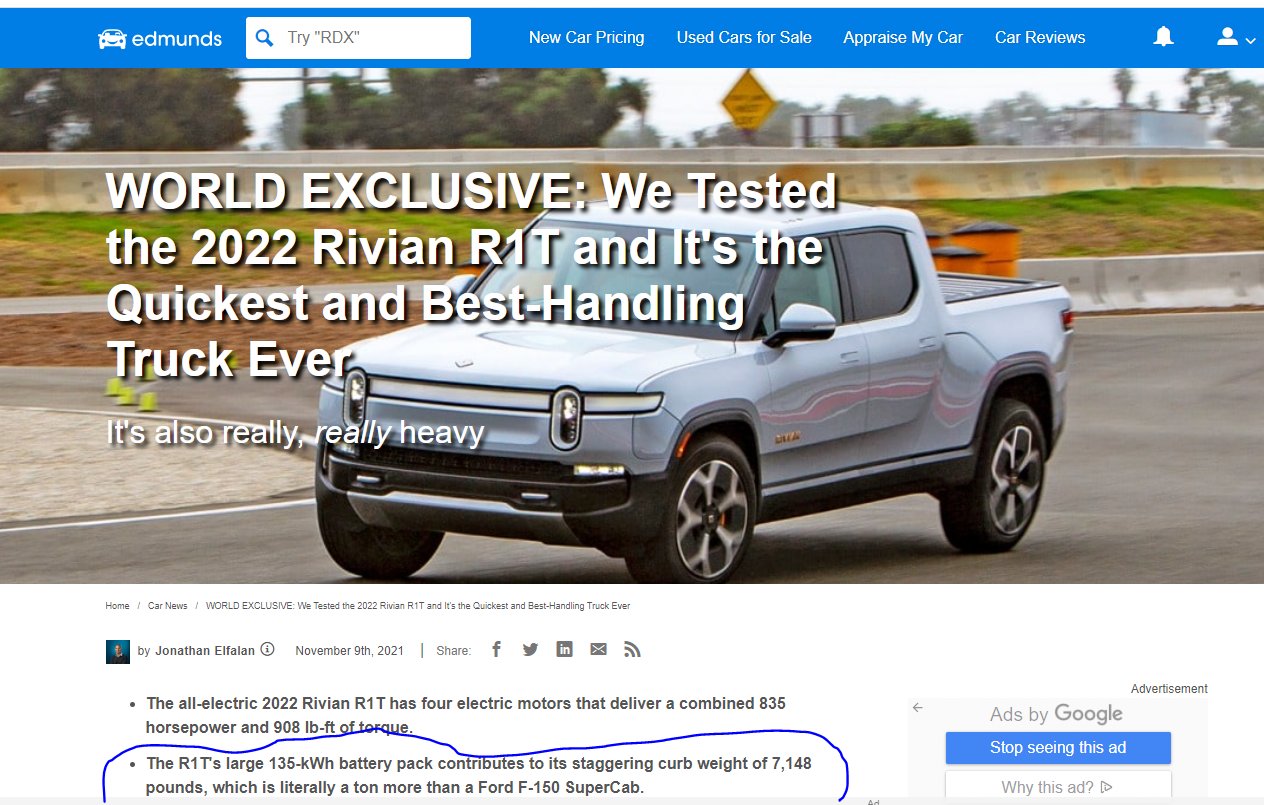Open author Jonathan Elfalan's profile link

point(205,650)
